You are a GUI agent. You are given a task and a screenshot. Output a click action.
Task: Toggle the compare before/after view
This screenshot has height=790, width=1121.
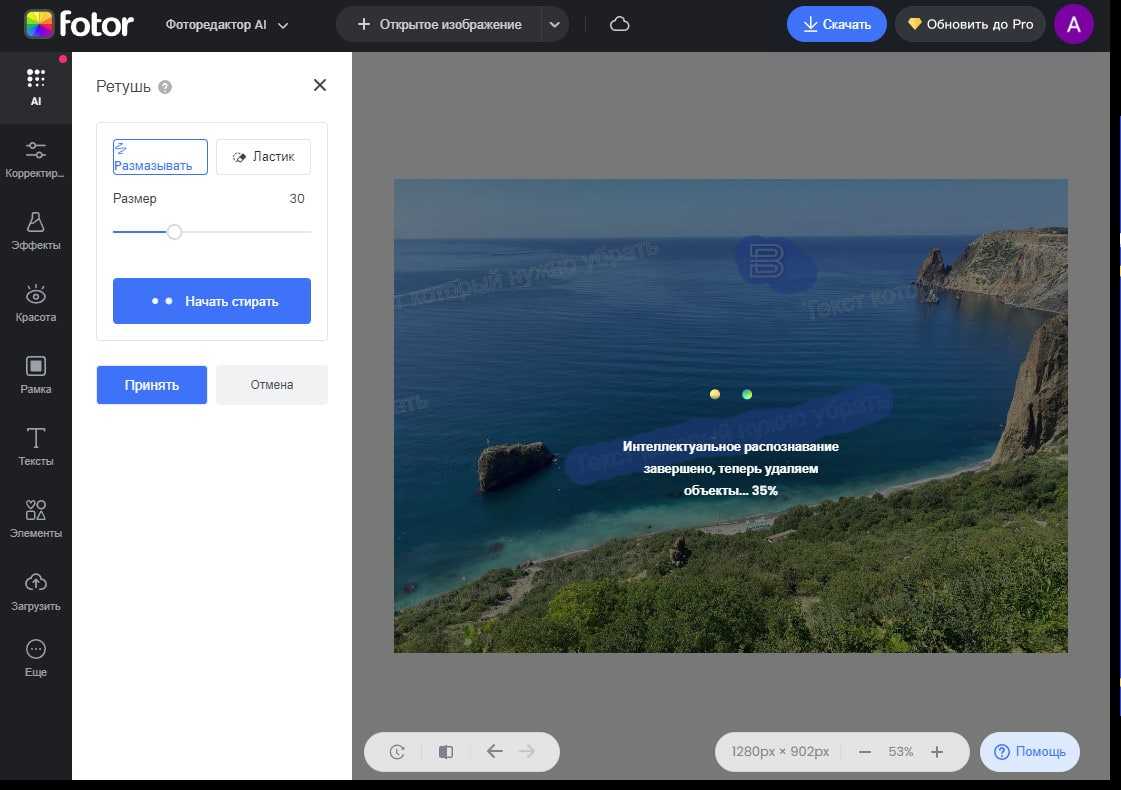(446, 752)
